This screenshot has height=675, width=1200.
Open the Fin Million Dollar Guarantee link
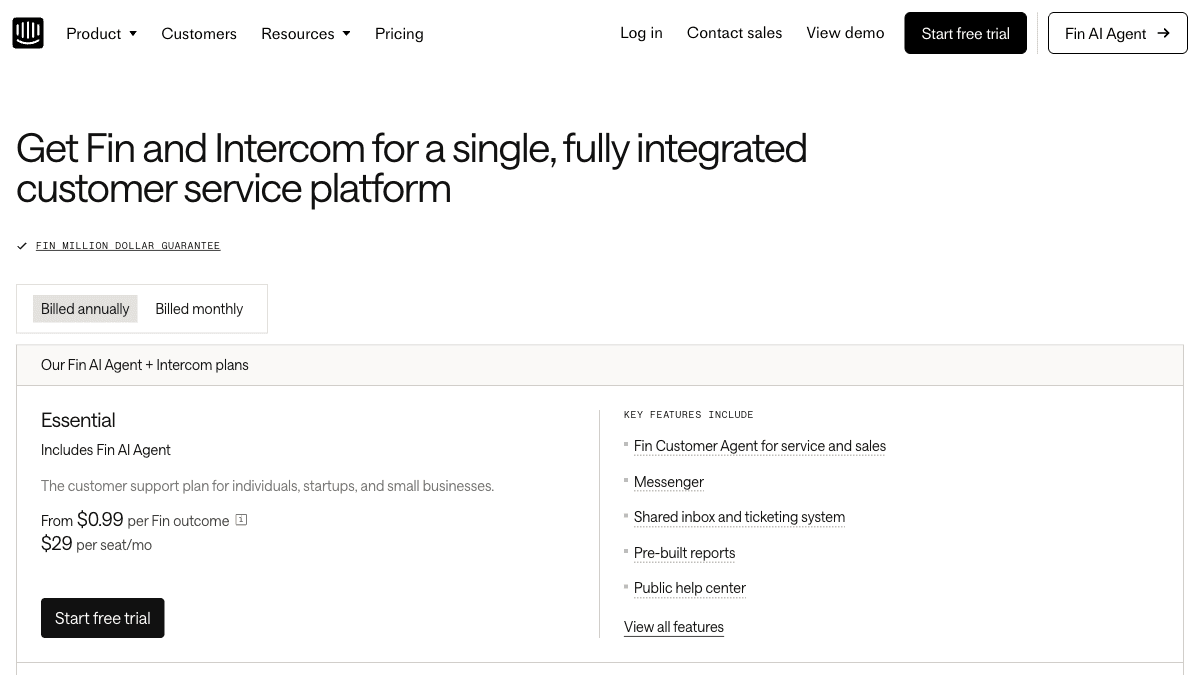(128, 245)
